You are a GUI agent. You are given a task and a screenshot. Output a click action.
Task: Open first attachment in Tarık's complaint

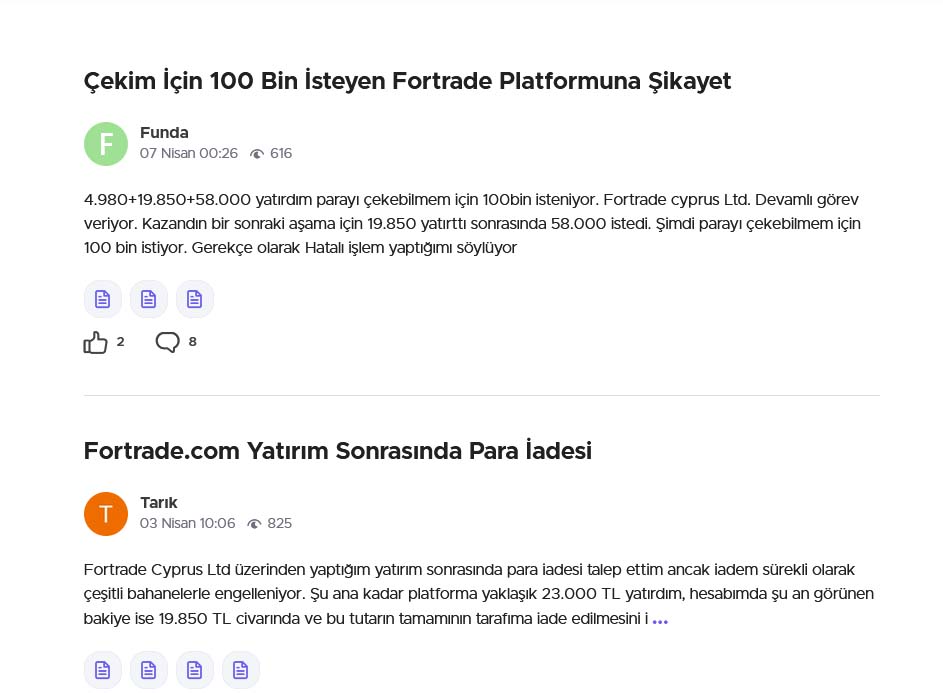click(102, 669)
